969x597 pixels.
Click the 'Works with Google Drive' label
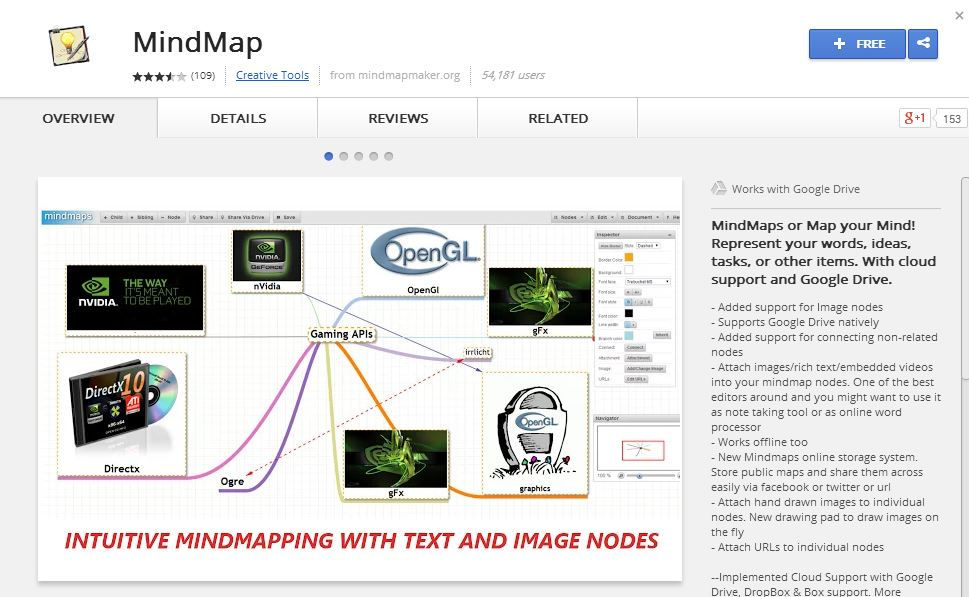point(795,189)
